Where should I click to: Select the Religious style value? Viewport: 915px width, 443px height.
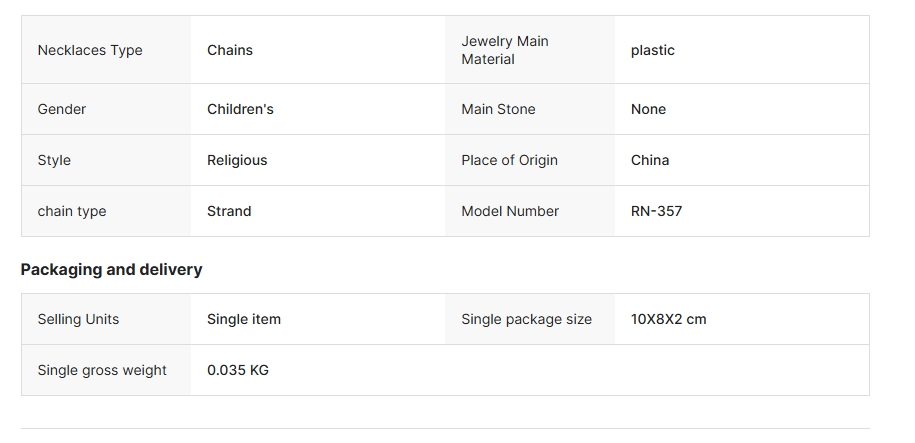pos(237,160)
